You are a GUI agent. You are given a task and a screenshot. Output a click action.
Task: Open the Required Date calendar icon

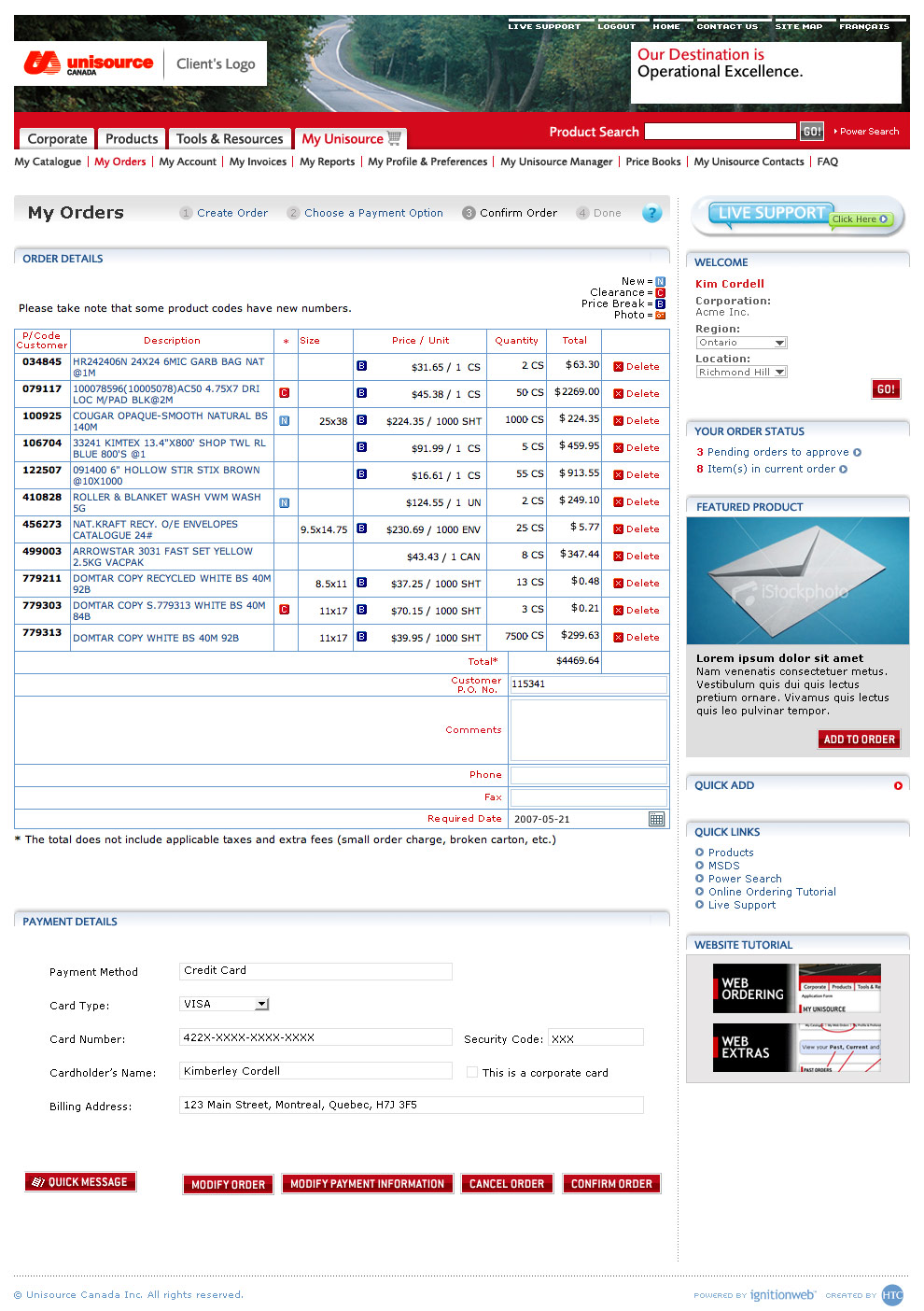point(656,819)
